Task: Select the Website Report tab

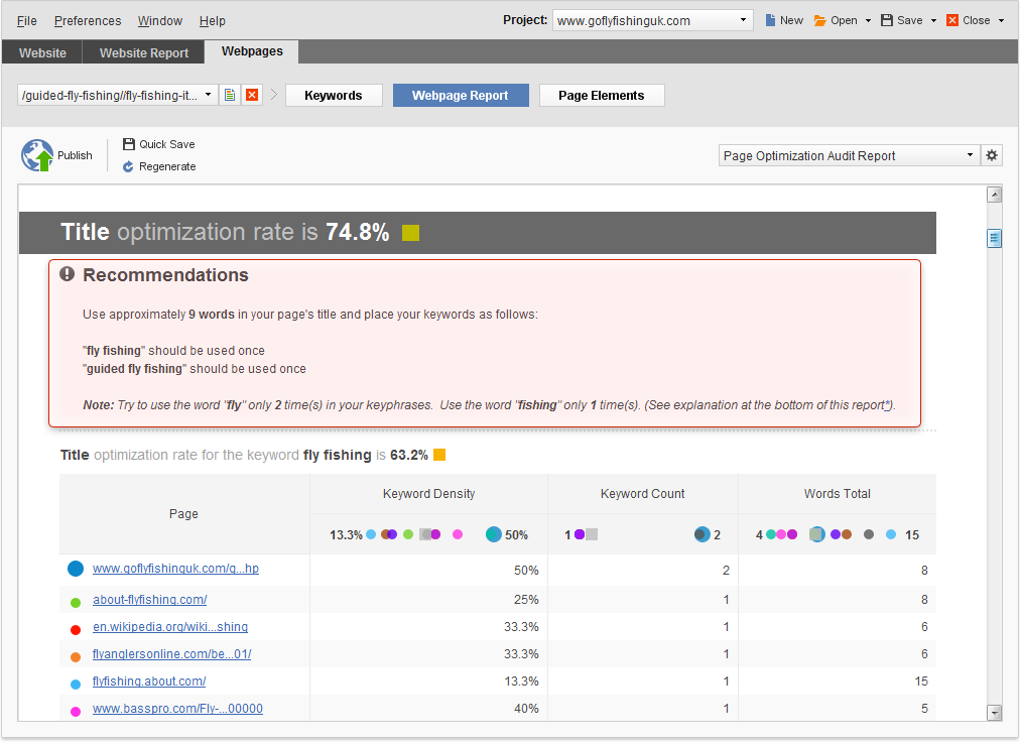Action: click(x=143, y=53)
